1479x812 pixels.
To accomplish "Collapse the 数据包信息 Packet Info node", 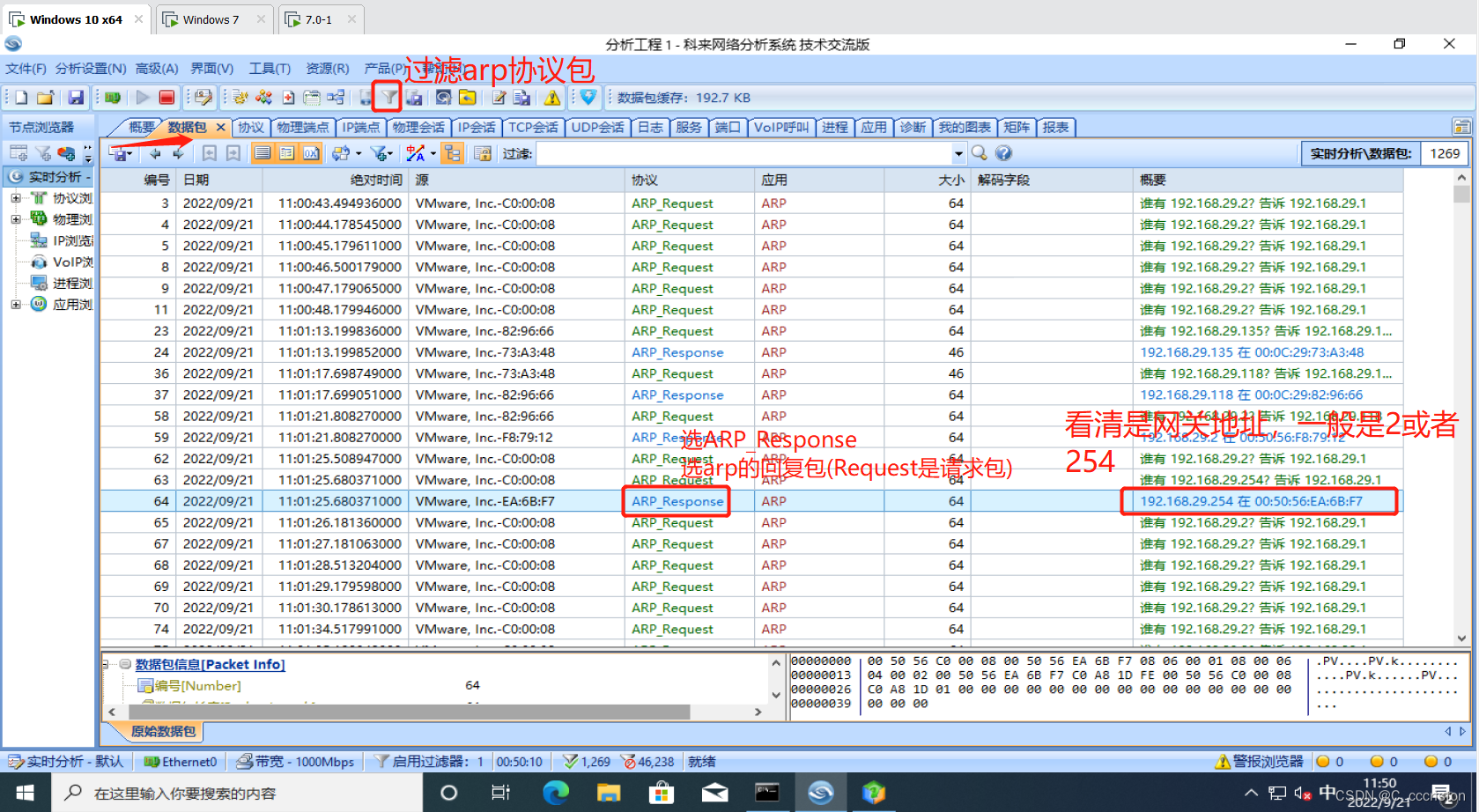I will [x=107, y=665].
